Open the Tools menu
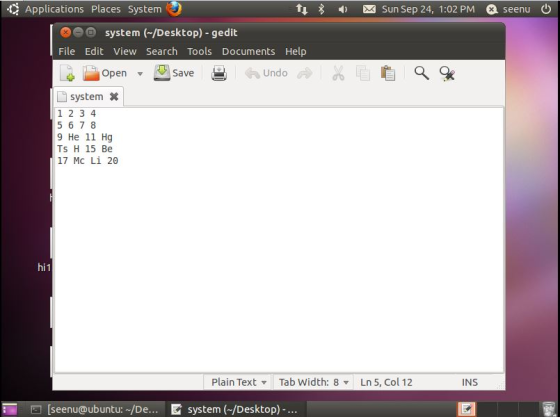 point(200,51)
